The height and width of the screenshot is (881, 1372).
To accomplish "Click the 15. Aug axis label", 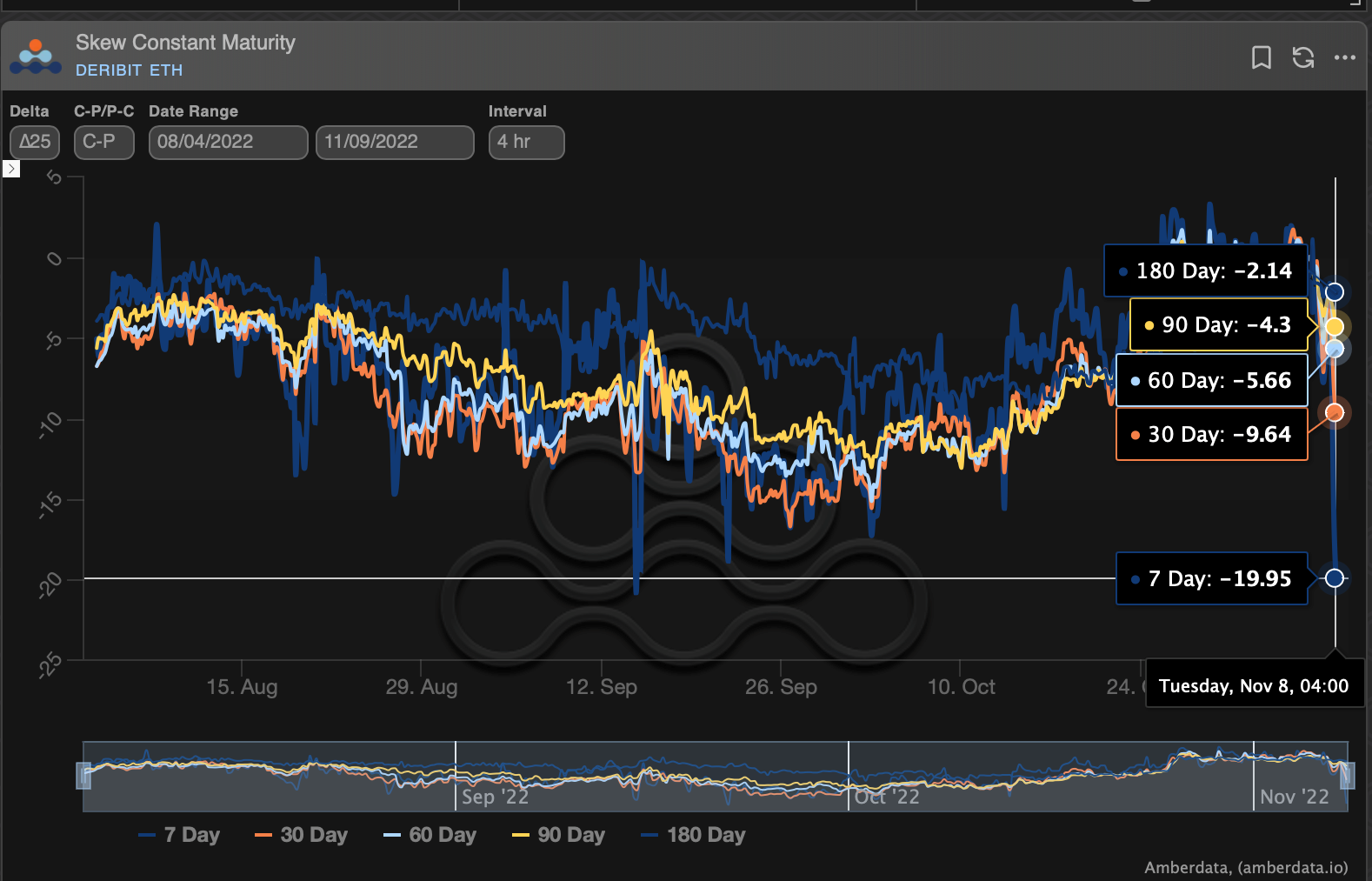I will (242, 687).
